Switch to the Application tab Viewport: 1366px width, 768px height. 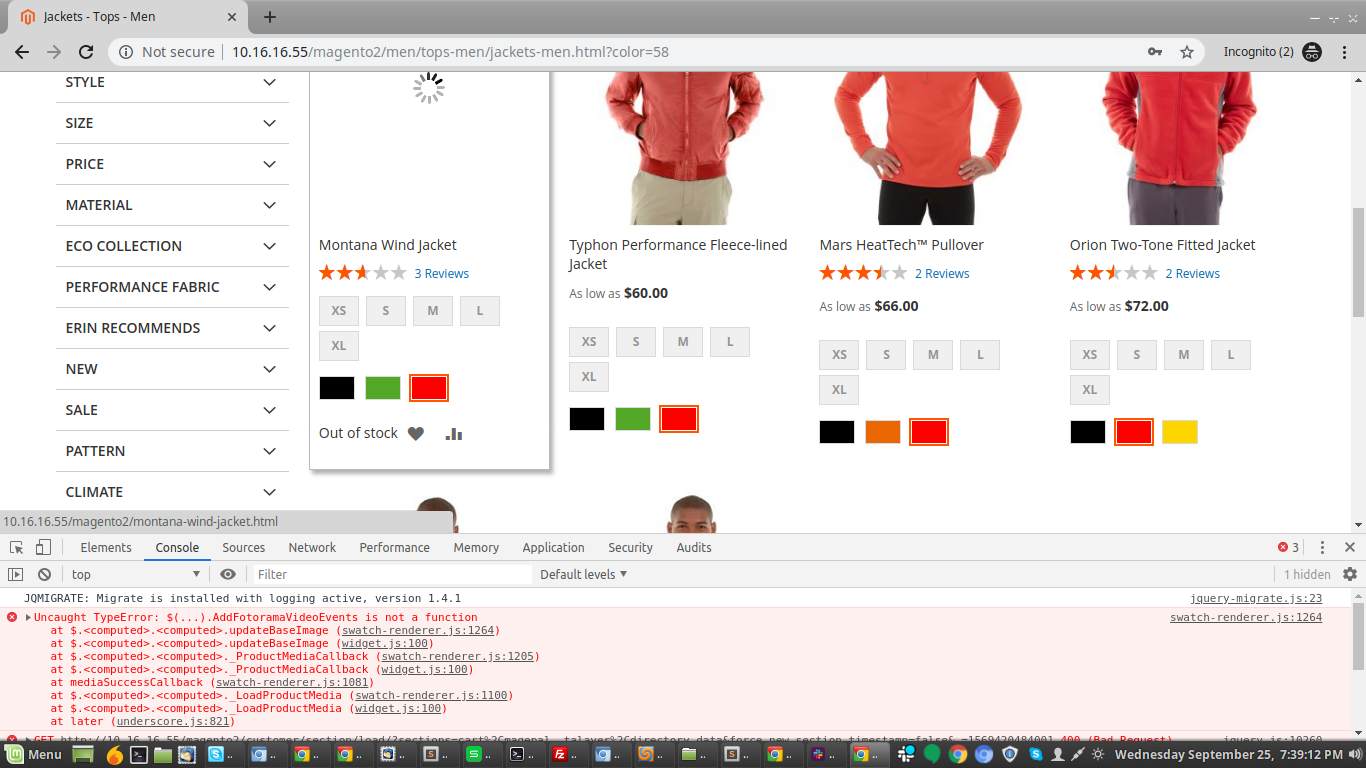pyautogui.click(x=553, y=547)
